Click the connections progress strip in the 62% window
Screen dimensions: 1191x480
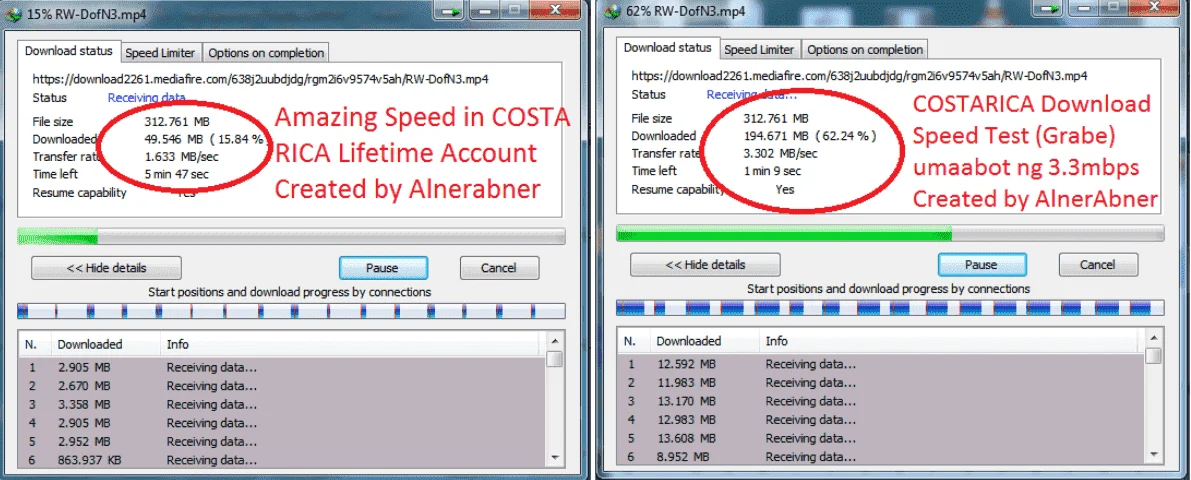click(x=889, y=308)
